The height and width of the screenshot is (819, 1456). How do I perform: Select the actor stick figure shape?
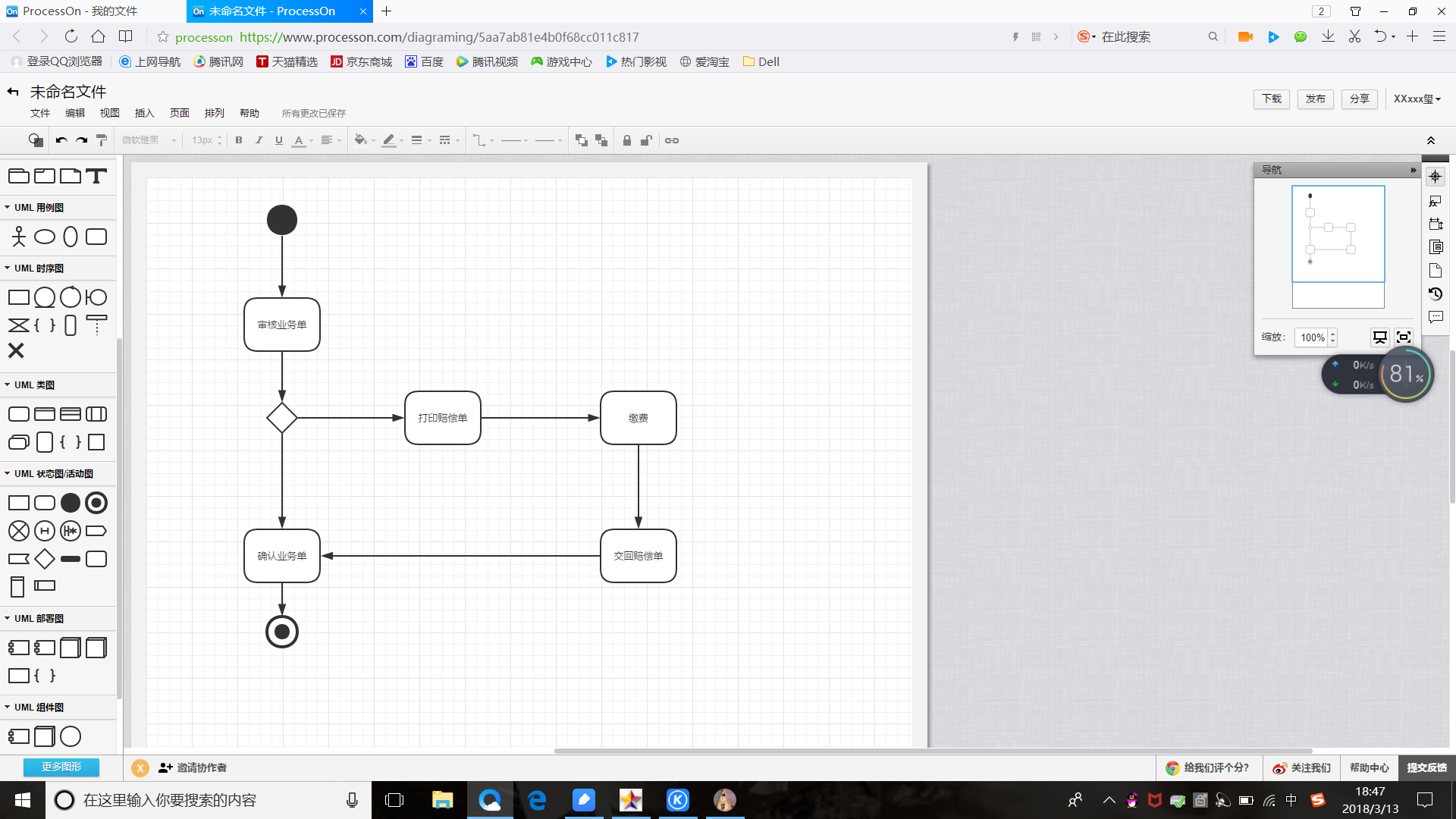(x=19, y=237)
